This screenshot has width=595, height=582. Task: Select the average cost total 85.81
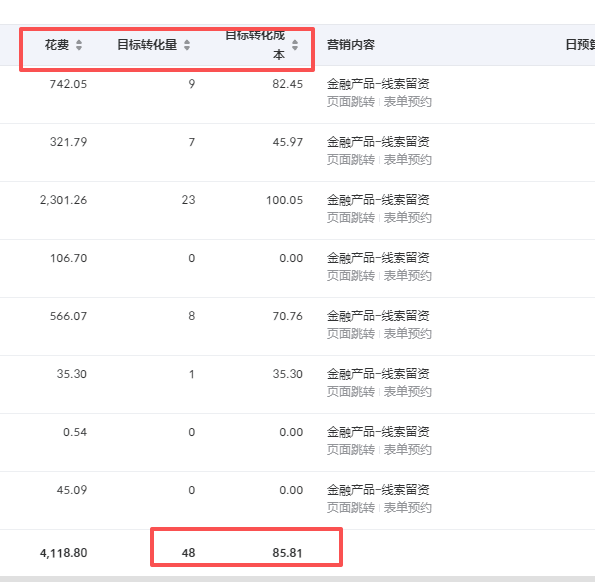(x=287, y=553)
